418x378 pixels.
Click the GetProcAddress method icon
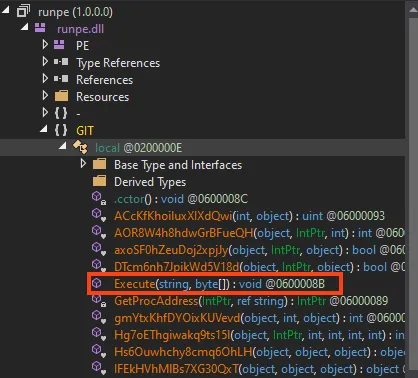99,300
